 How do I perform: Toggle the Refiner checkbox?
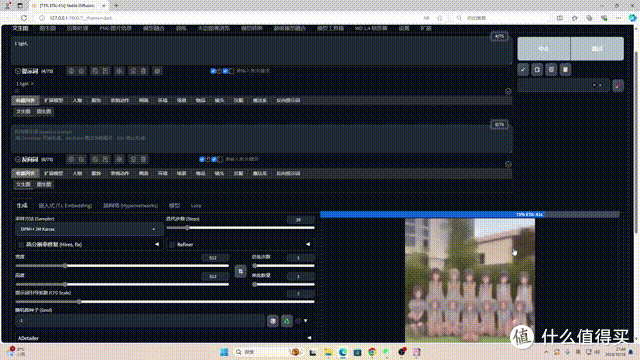pyautogui.click(x=172, y=244)
